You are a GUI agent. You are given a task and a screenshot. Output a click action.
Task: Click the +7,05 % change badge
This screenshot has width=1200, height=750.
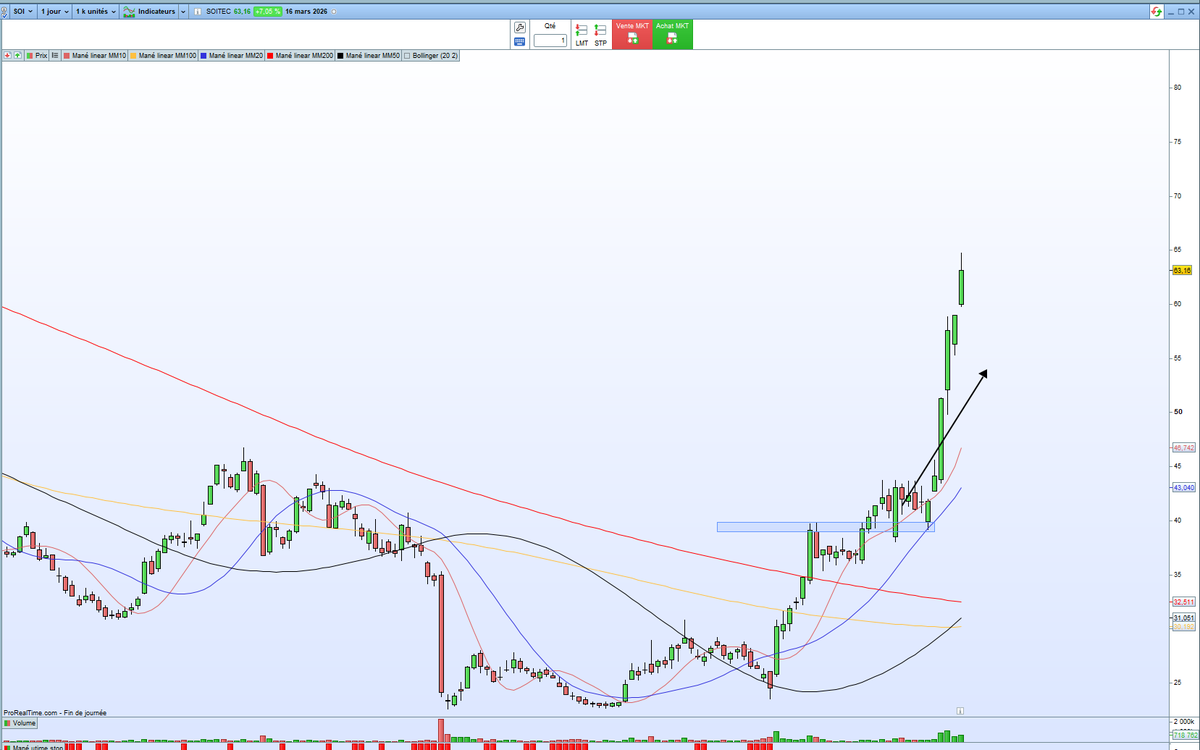point(268,11)
